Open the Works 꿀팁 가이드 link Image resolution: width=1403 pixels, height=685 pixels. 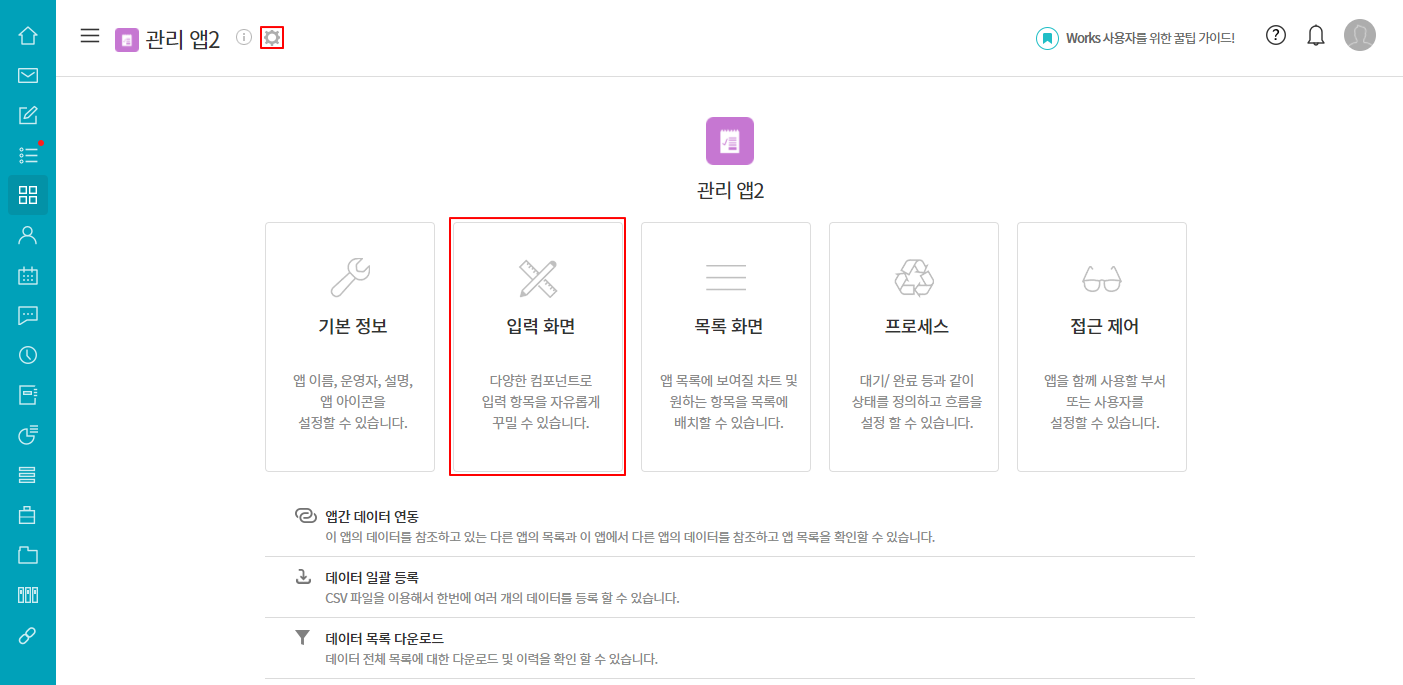[1136, 38]
